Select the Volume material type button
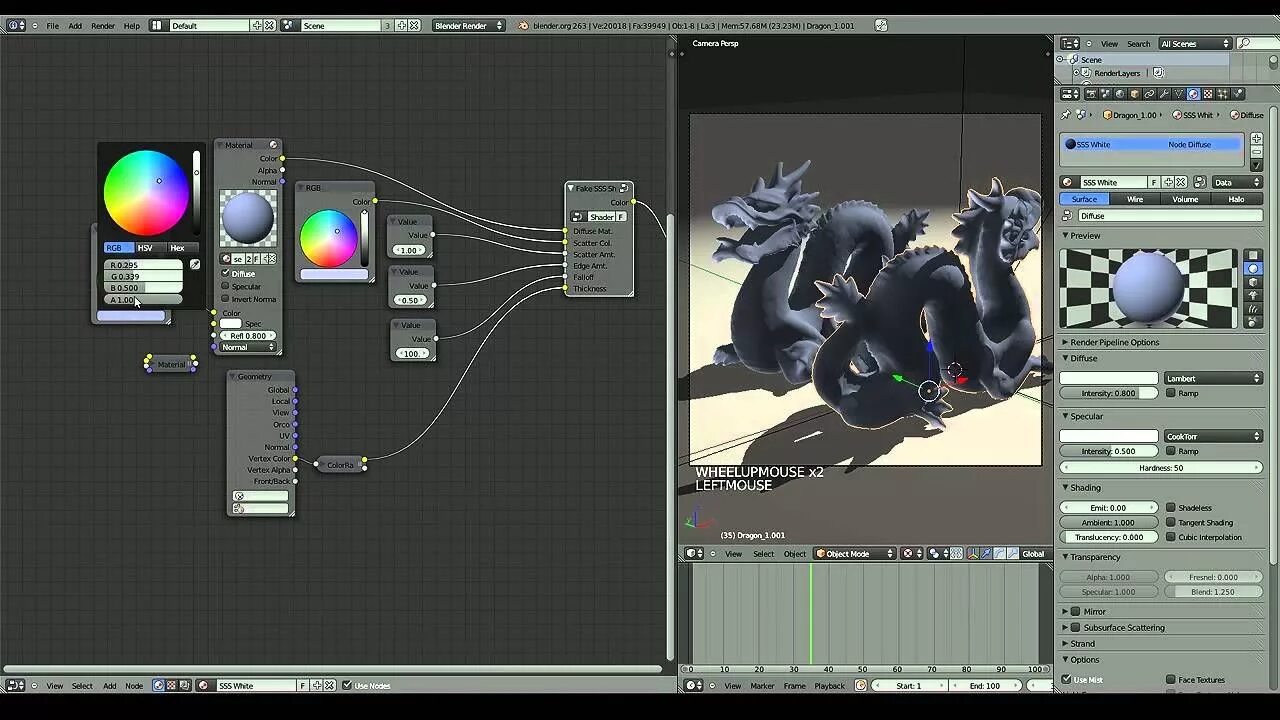Image resolution: width=1280 pixels, height=720 pixels. pos(1185,199)
